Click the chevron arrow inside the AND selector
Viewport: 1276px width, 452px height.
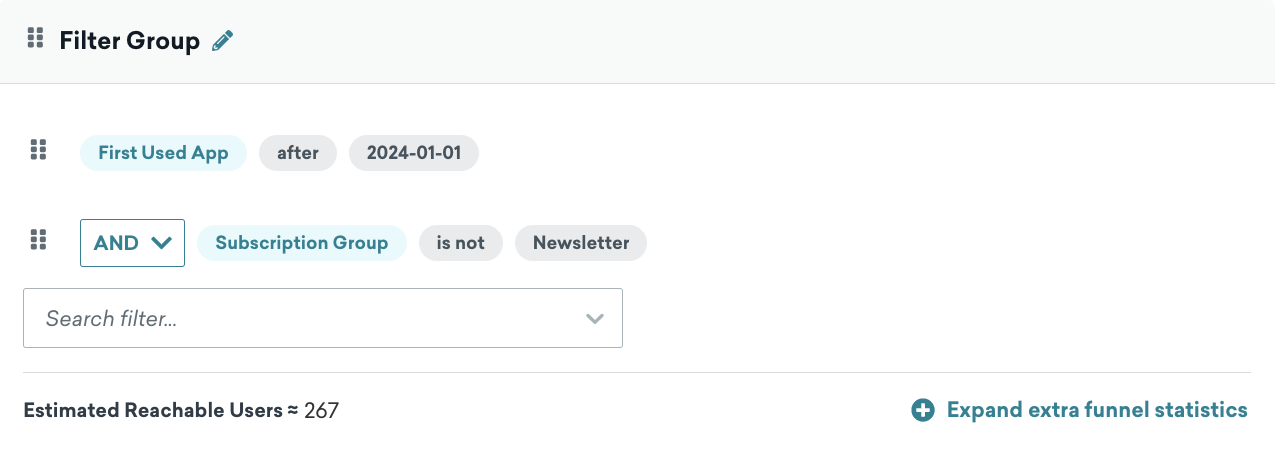(161, 243)
